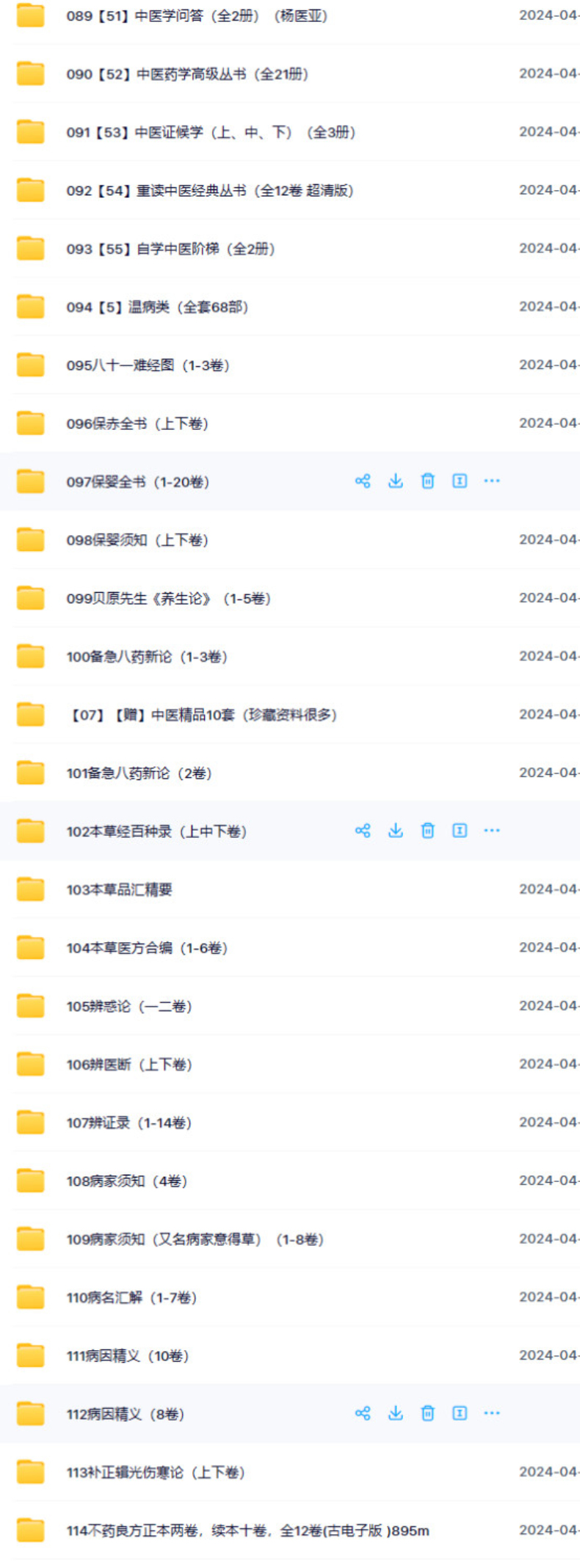This screenshot has width=580, height=1568.
Task: Delete the 097保婴全书 folder via trash icon
Action: coord(427,481)
